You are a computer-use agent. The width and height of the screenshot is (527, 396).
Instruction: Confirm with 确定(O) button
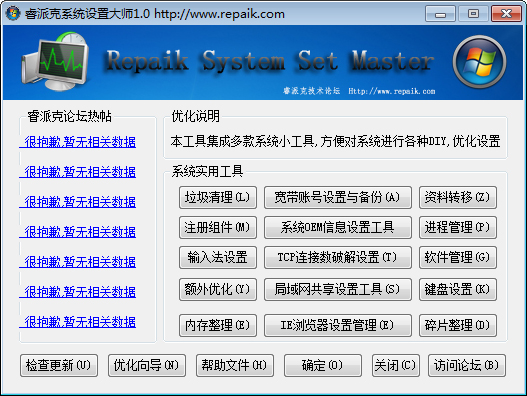tap(323, 365)
